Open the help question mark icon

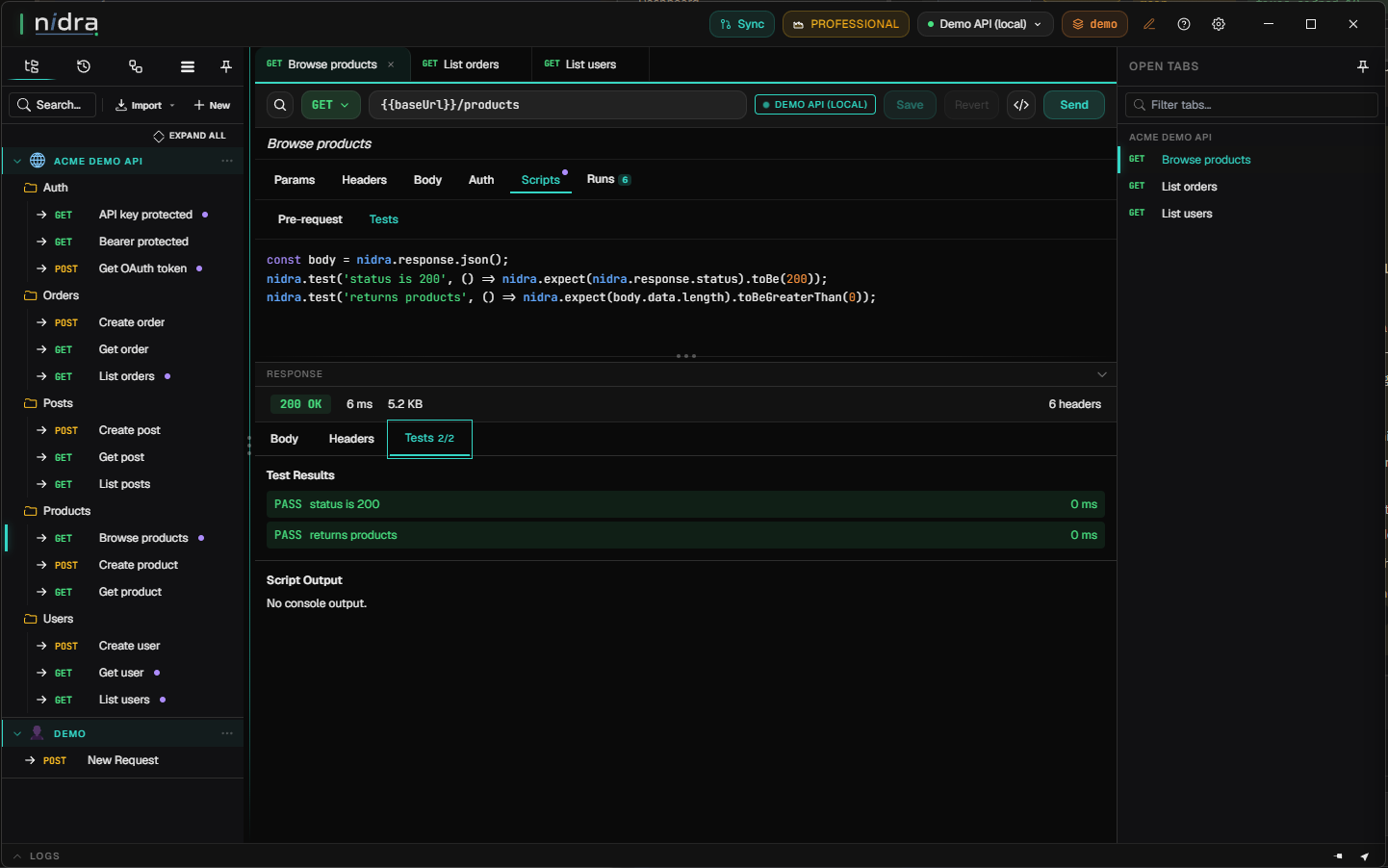pyautogui.click(x=1184, y=24)
